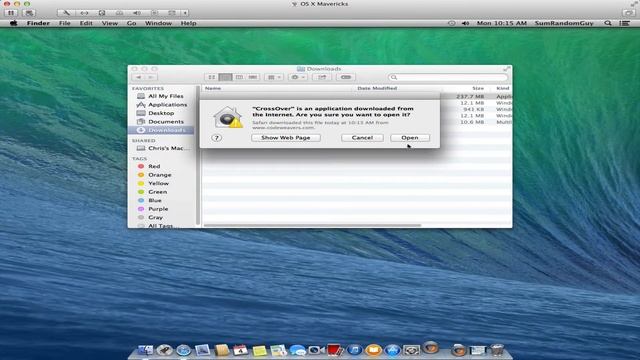
Task: Open the Window menu
Action: click(158, 23)
